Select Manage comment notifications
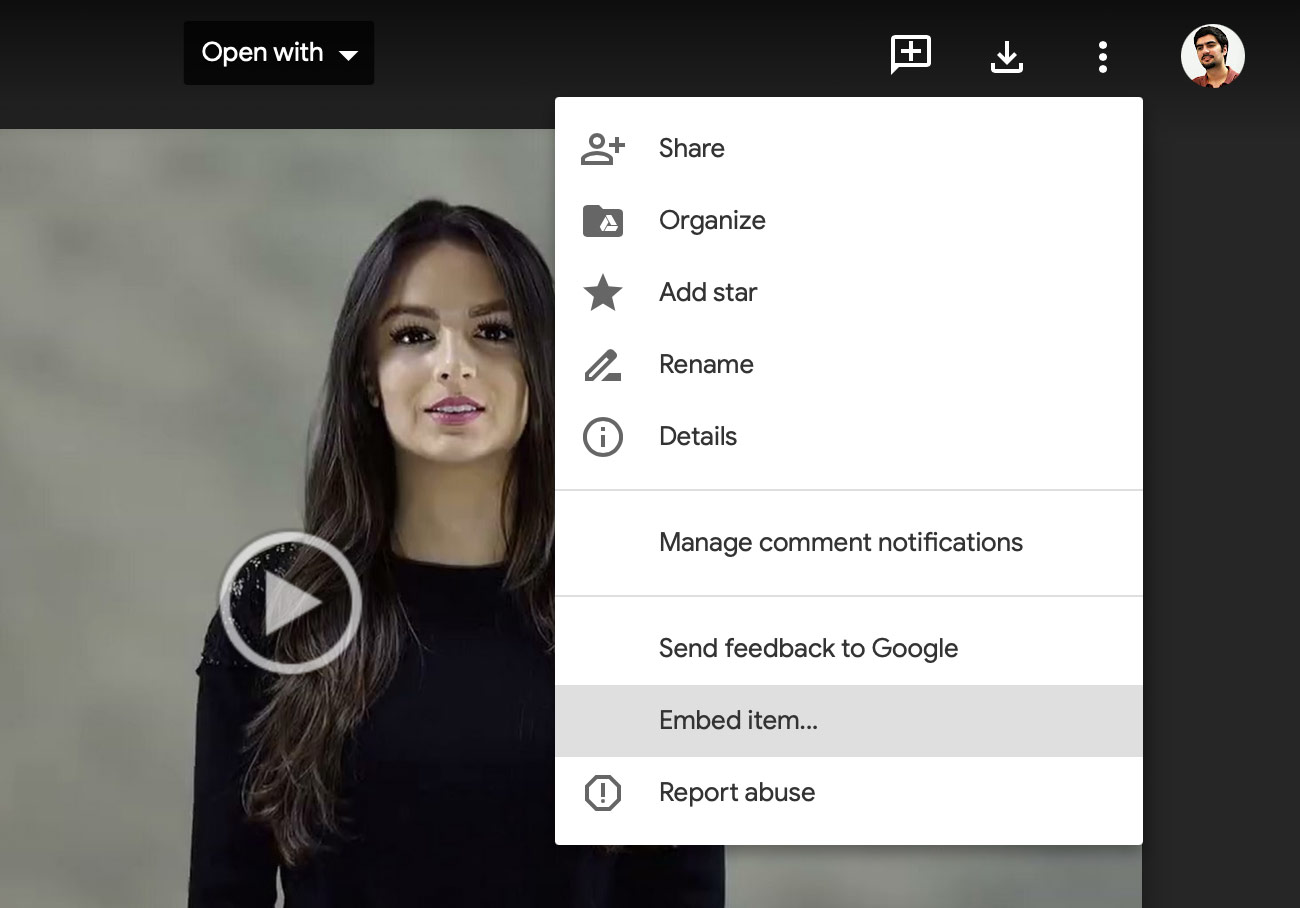The image size is (1300, 908). pyautogui.click(x=840, y=543)
